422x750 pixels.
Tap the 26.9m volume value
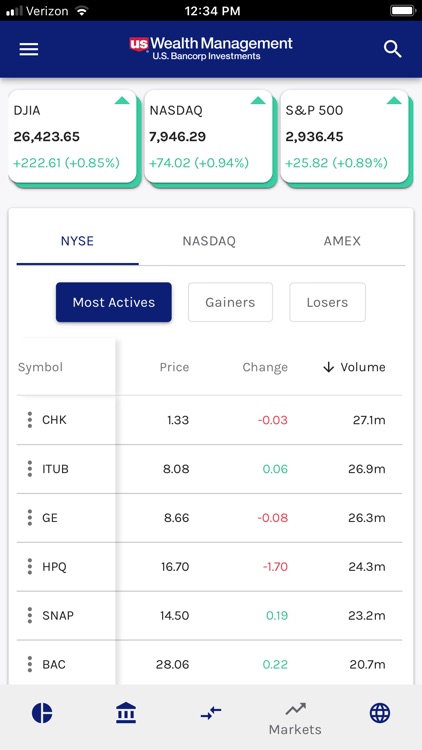pyautogui.click(x=366, y=469)
